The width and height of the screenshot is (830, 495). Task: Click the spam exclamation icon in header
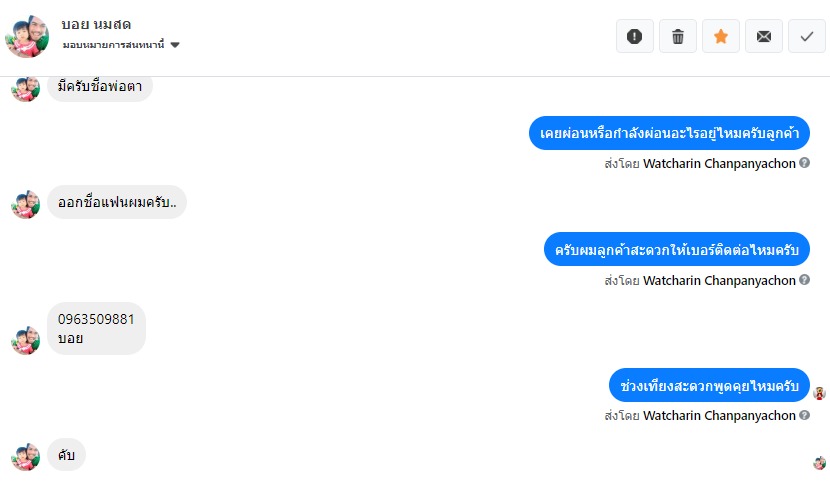[634, 36]
